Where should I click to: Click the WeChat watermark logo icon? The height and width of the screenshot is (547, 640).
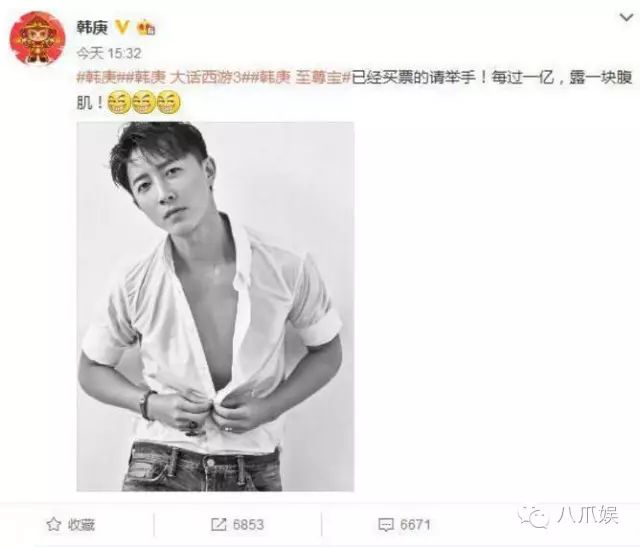tap(533, 516)
